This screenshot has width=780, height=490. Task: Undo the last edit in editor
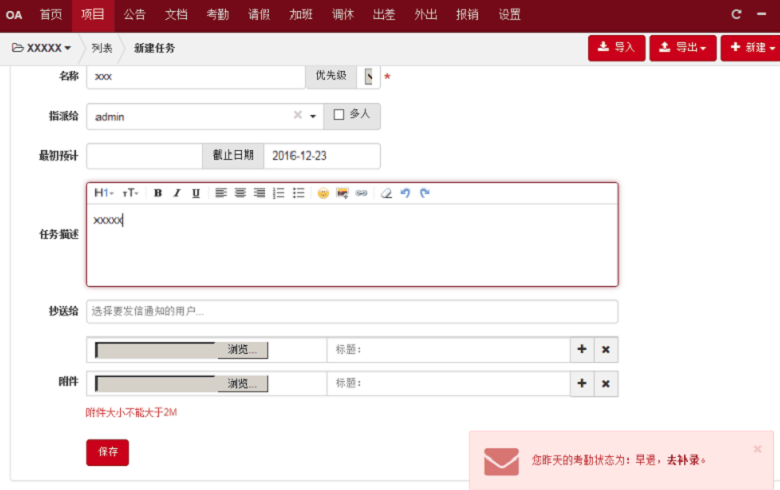[405, 193]
